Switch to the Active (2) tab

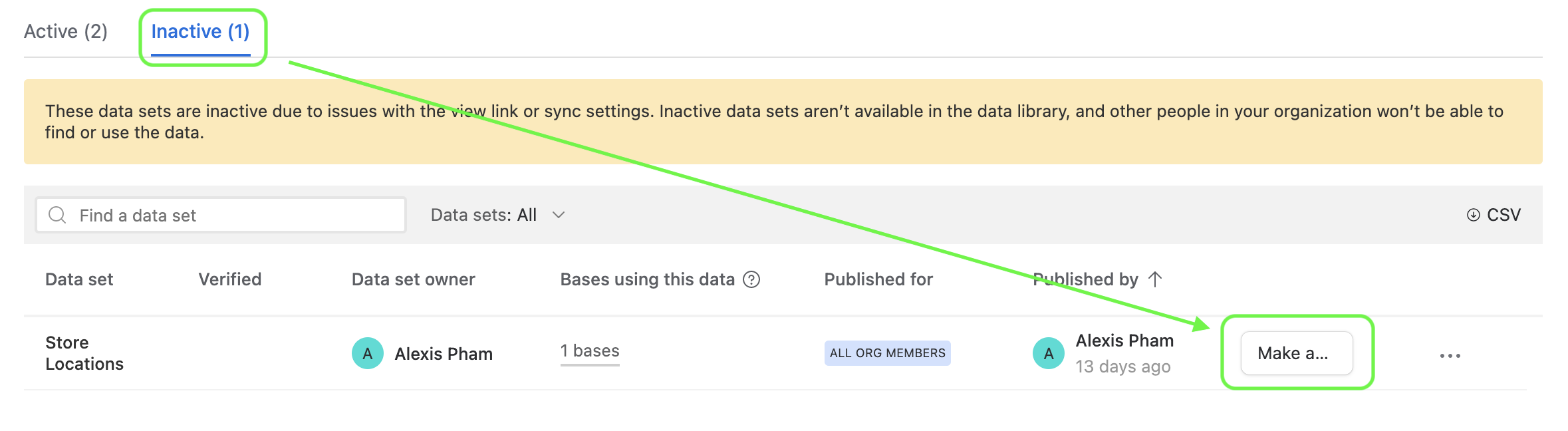click(x=66, y=31)
